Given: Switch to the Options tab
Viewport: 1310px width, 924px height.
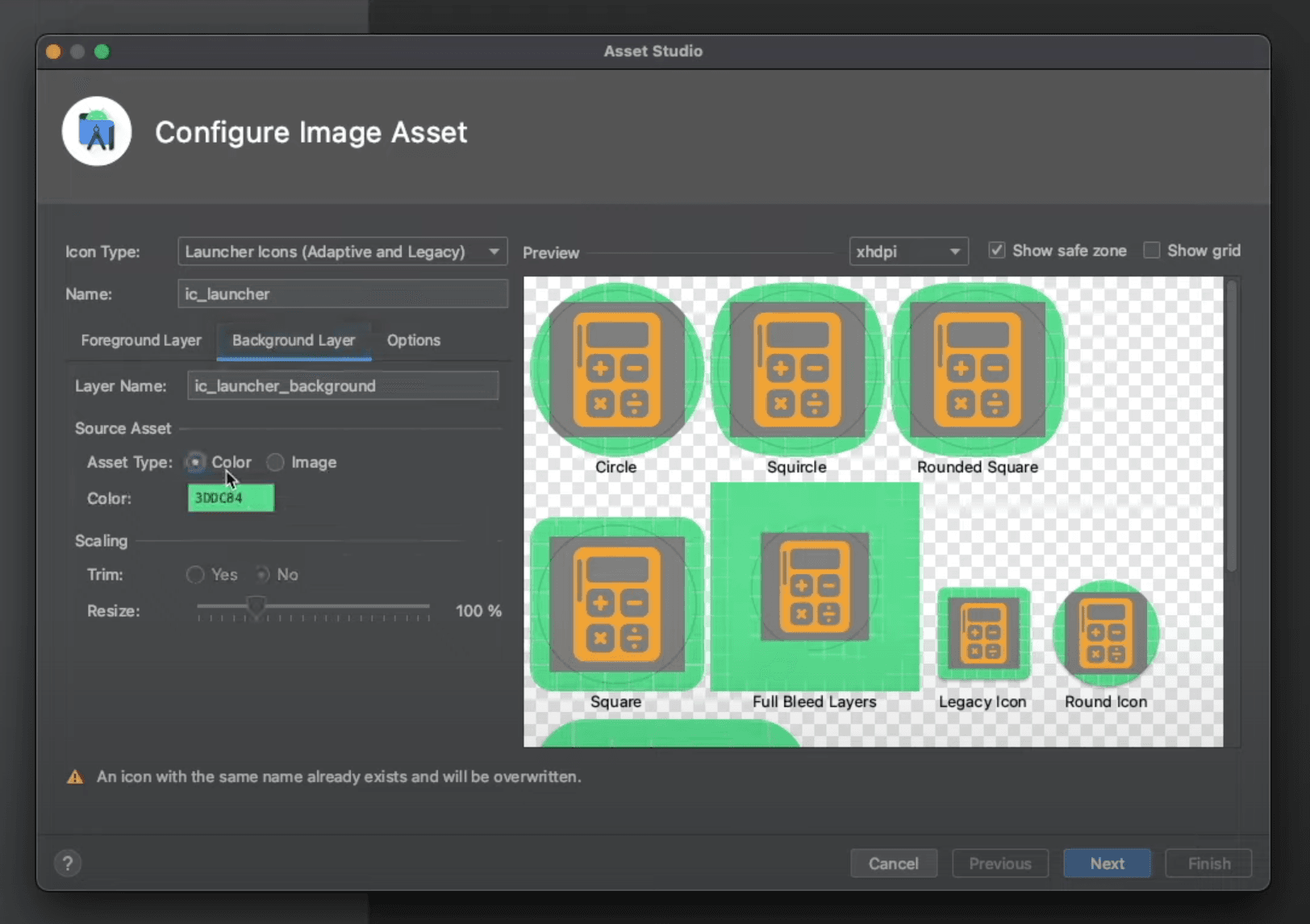Looking at the screenshot, I should pyautogui.click(x=413, y=340).
